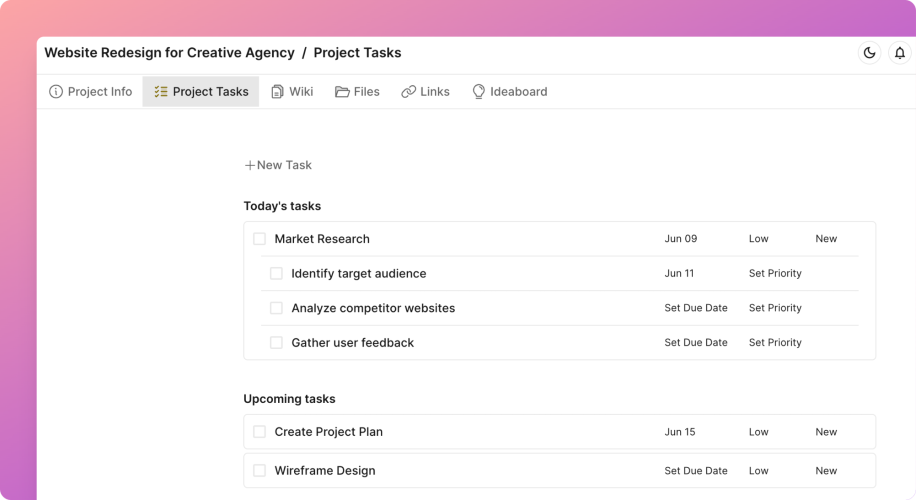Click the Ideaboard lightbulb icon

(x=479, y=92)
